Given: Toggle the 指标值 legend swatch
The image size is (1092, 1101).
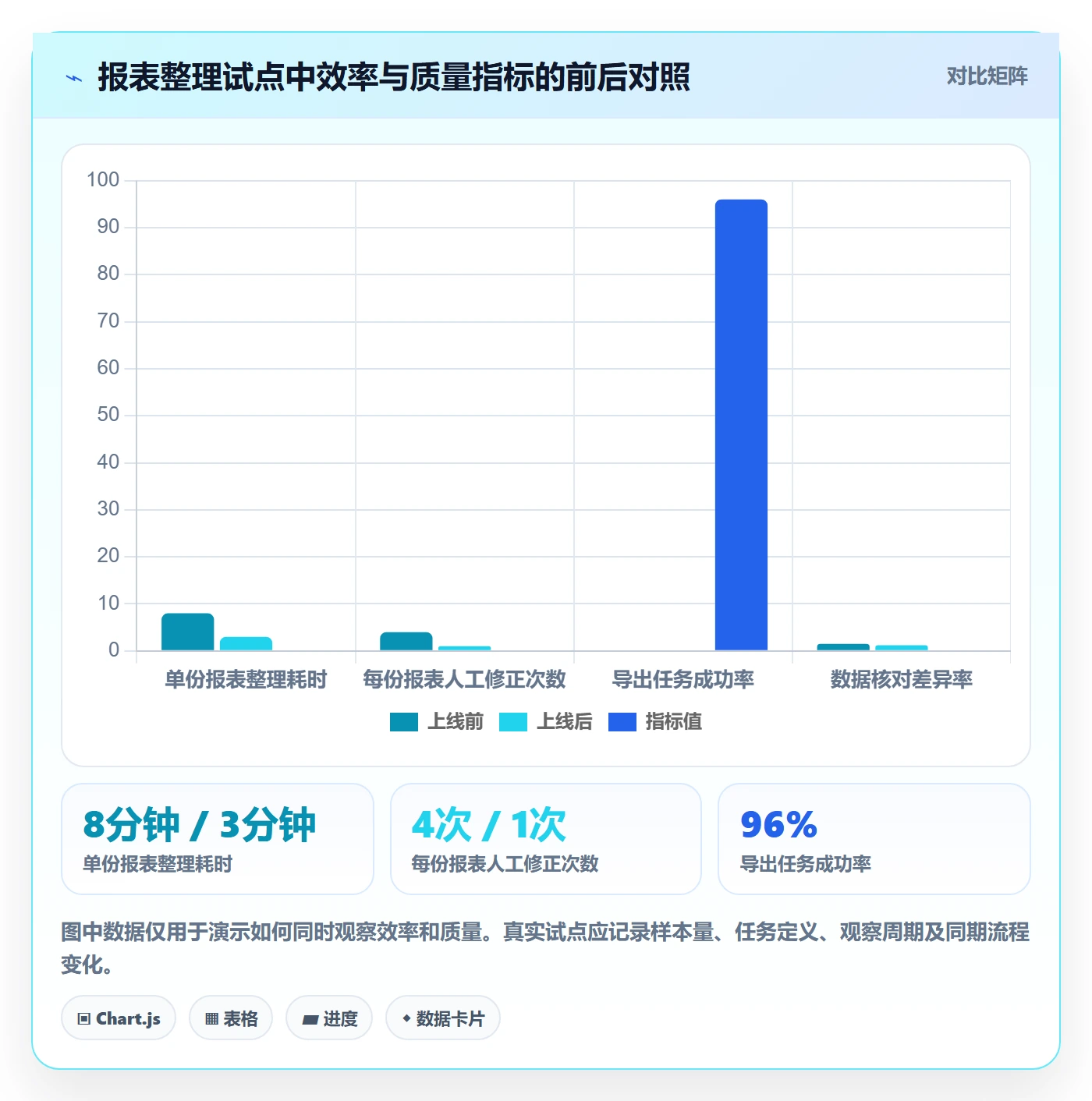Looking at the screenshot, I should [x=622, y=722].
